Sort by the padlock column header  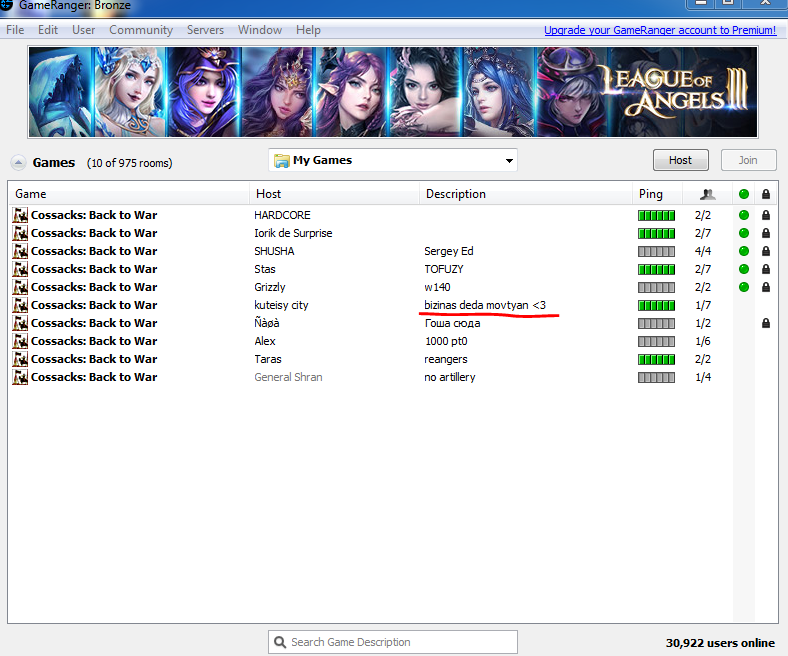click(x=765, y=194)
